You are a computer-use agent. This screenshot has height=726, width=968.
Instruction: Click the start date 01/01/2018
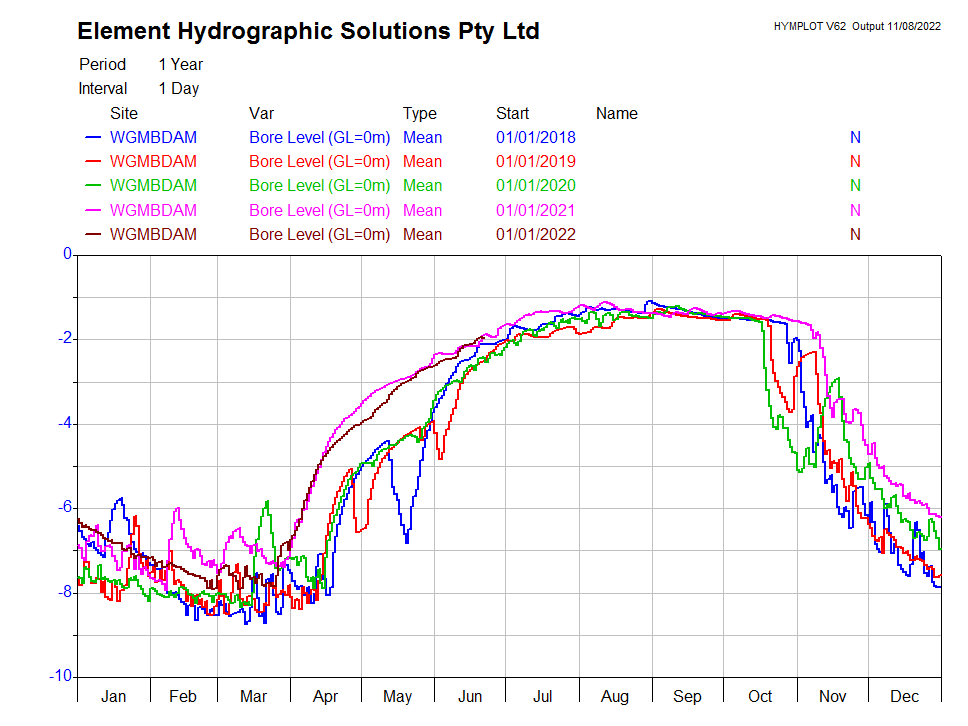pyautogui.click(x=536, y=138)
